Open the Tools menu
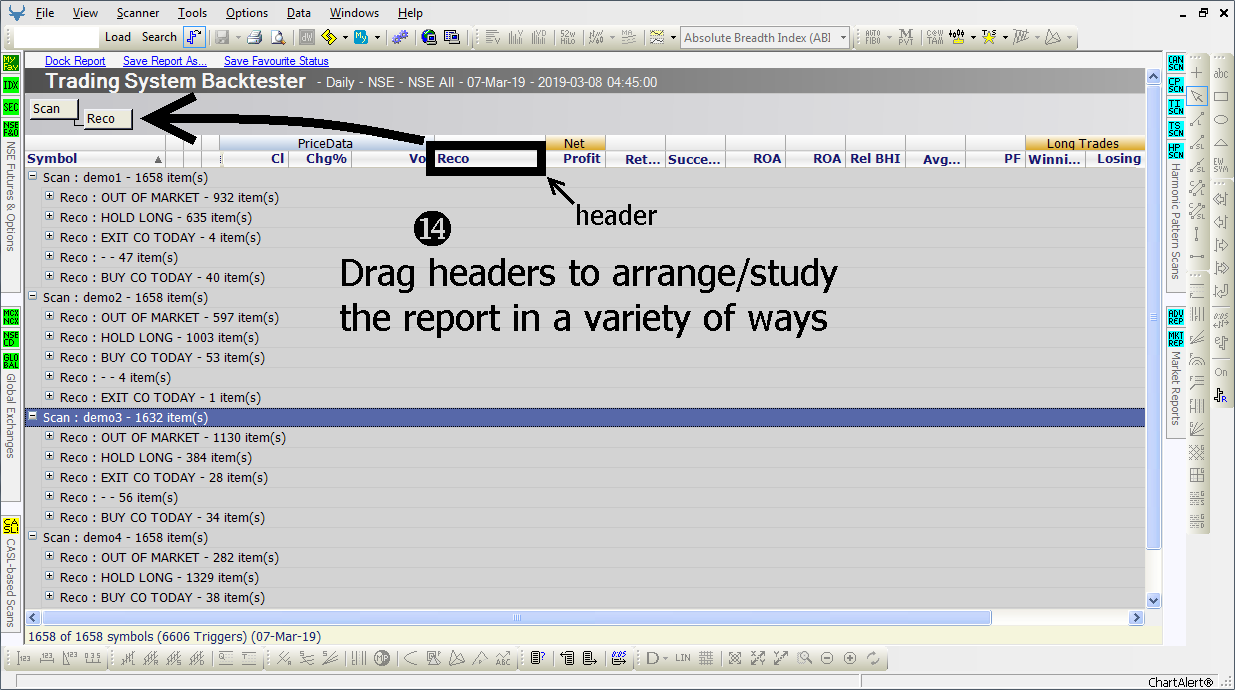The image size is (1235, 690). (193, 13)
